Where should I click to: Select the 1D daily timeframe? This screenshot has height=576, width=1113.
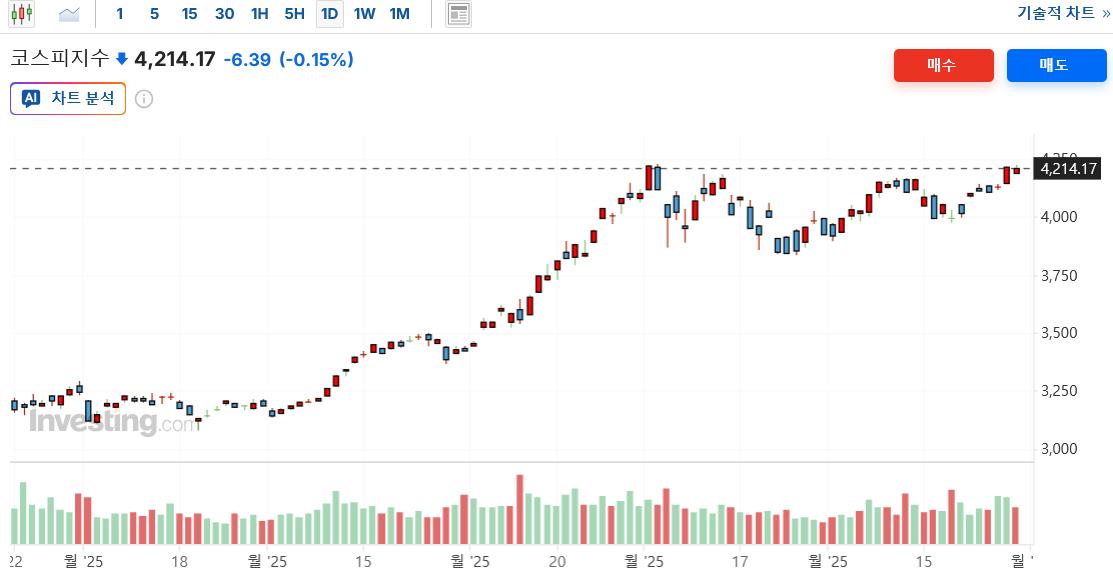click(329, 14)
